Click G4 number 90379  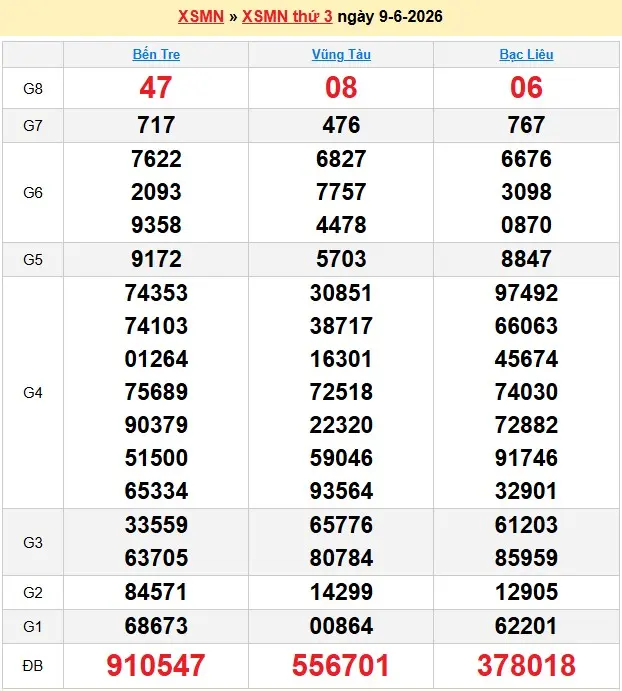(156, 425)
